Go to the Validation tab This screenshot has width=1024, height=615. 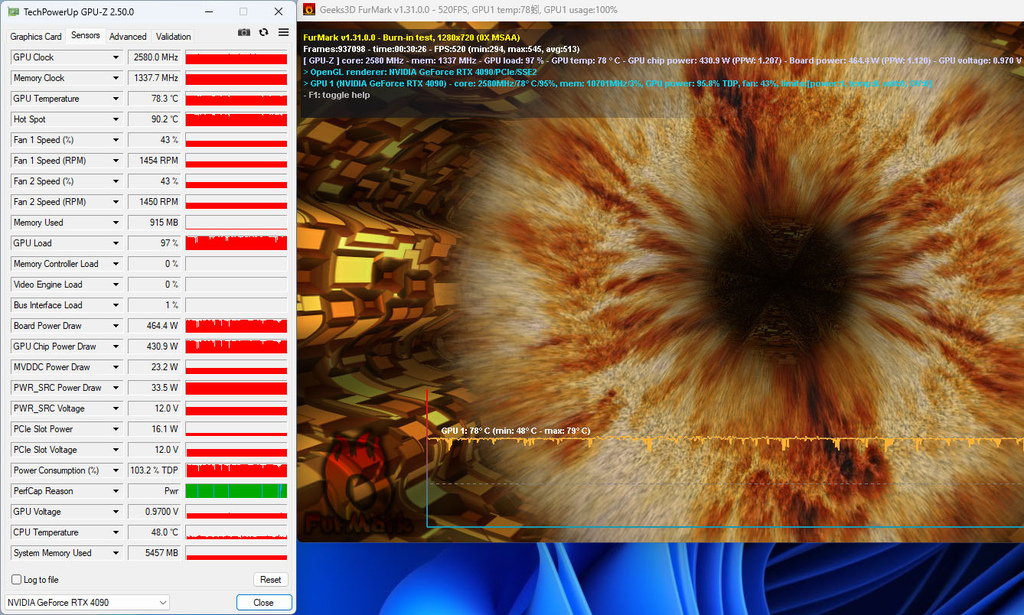click(173, 37)
